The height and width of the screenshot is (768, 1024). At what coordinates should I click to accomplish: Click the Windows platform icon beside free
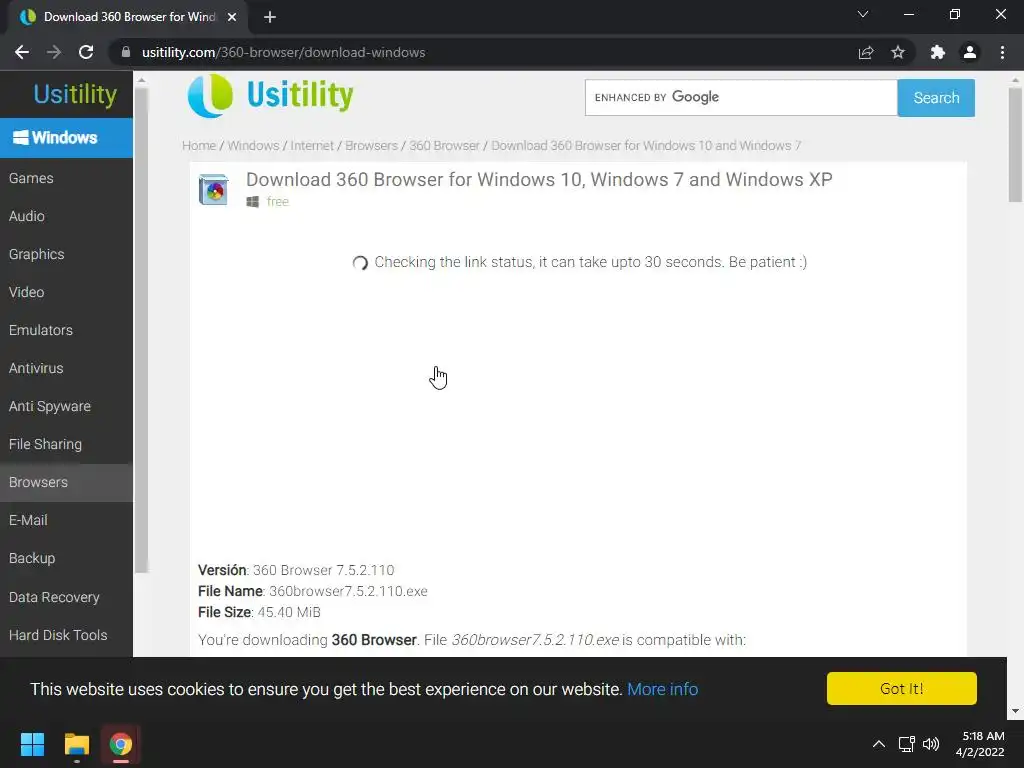point(253,202)
